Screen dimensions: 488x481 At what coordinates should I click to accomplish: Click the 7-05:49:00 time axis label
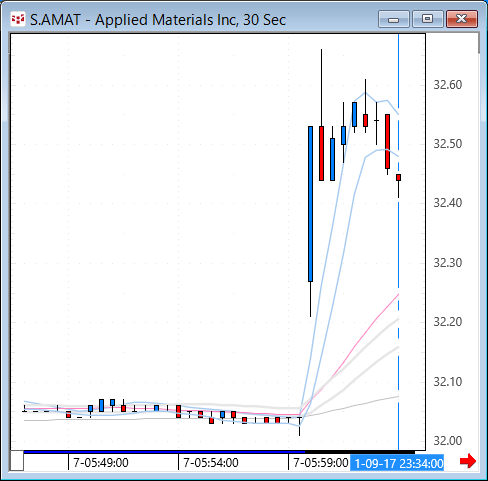click(101, 463)
